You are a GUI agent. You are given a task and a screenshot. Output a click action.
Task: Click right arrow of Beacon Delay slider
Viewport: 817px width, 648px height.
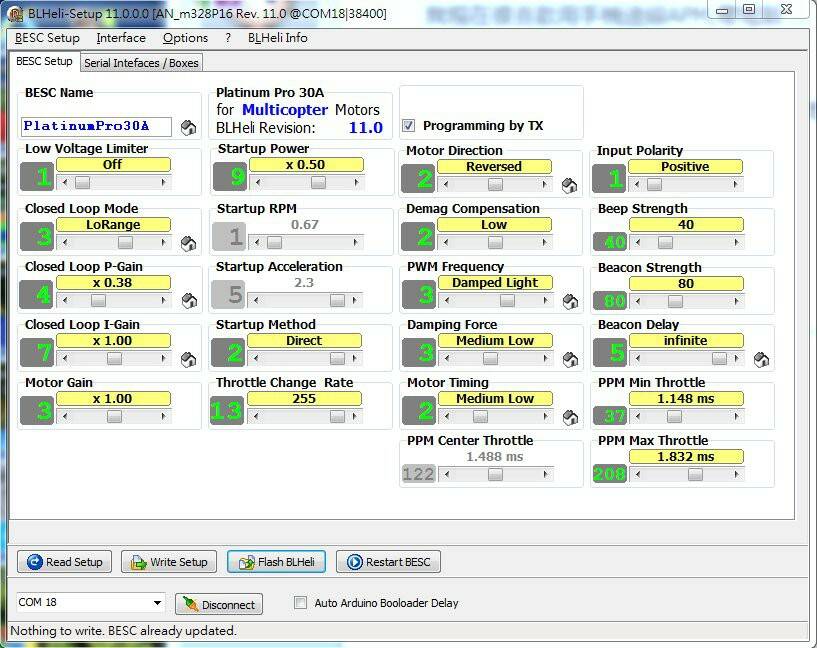pos(736,358)
